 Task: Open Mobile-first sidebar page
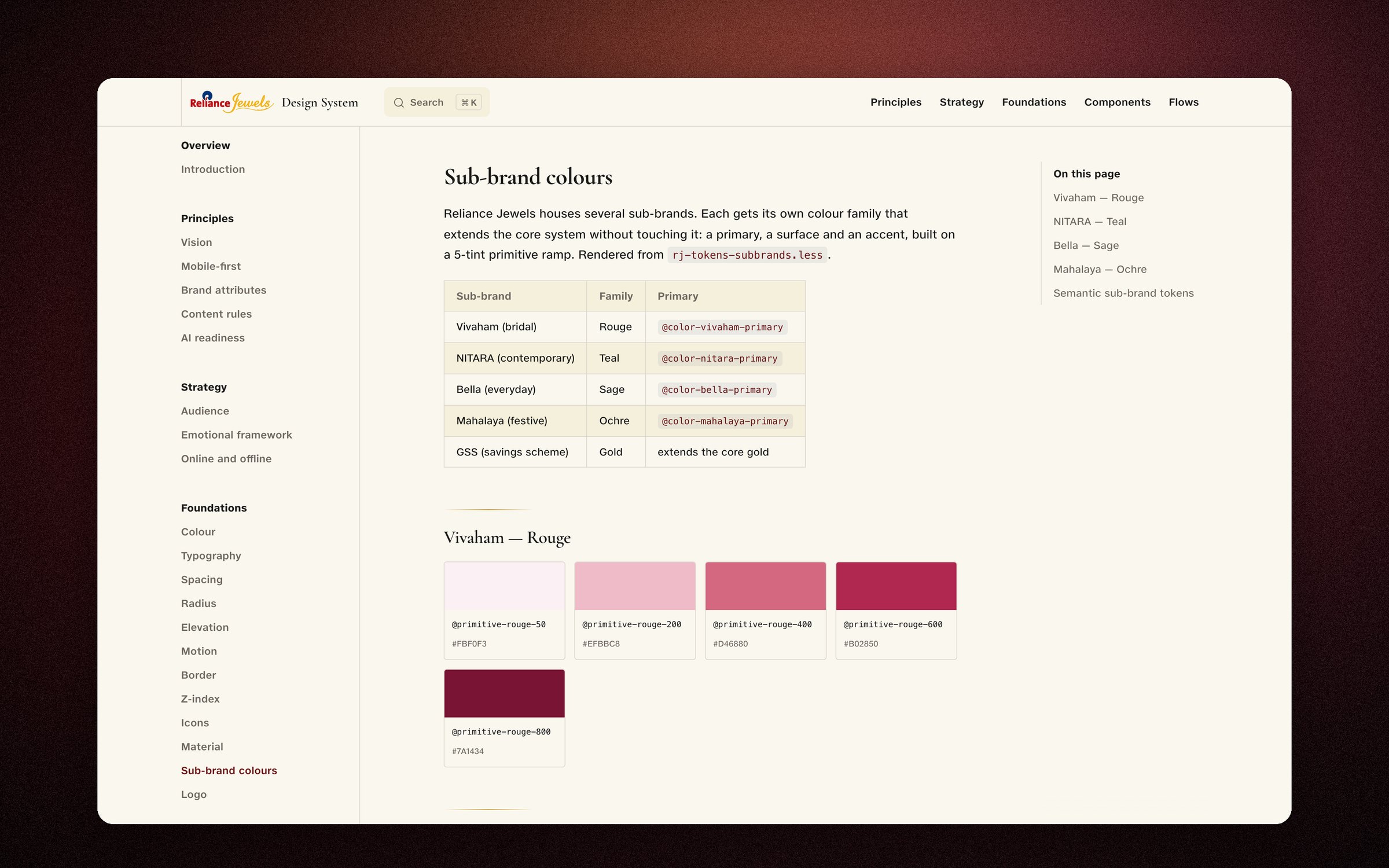click(211, 266)
